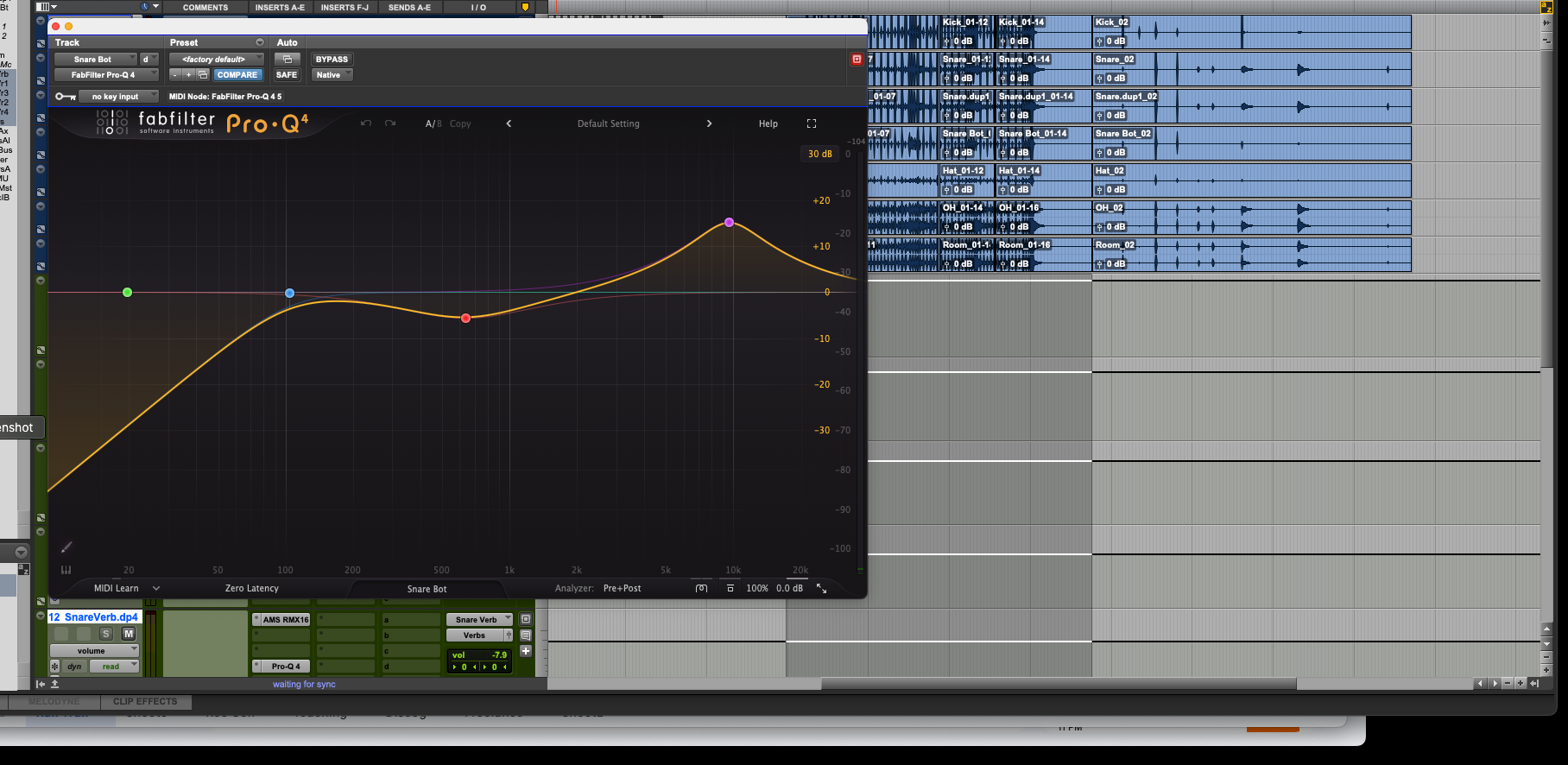The width and height of the screenshot is (1568, 765).
Task: Toggle automation SAFE
Action: (x=287, y=75)
